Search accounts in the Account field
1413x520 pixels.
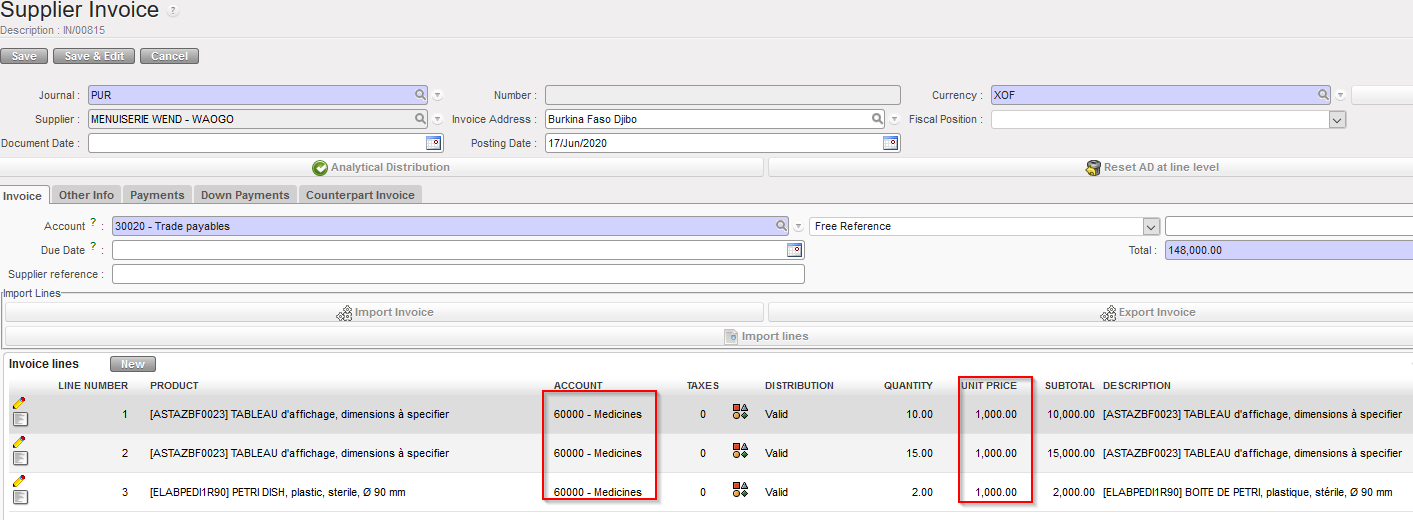click(x=782, y=226)
